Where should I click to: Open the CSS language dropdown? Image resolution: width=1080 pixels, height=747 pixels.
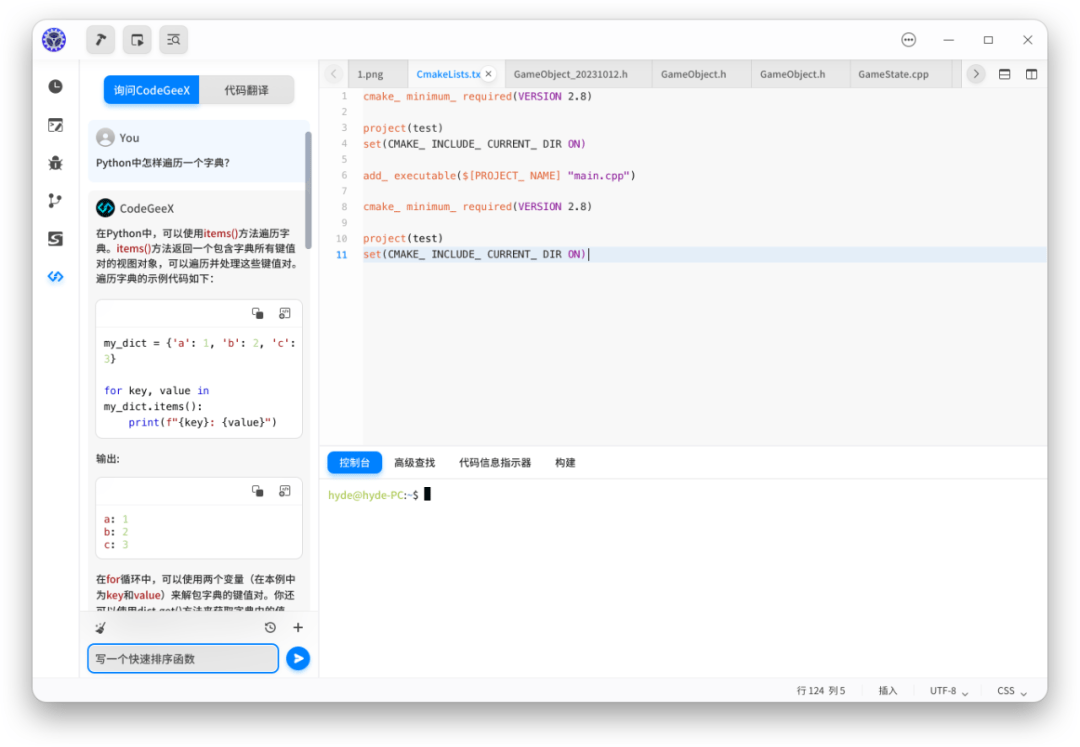pos(1010,690)
